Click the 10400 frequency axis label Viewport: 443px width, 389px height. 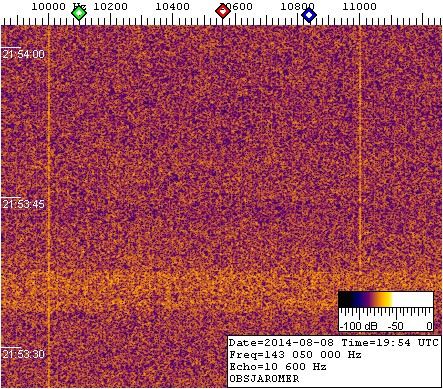click(172, 6)
